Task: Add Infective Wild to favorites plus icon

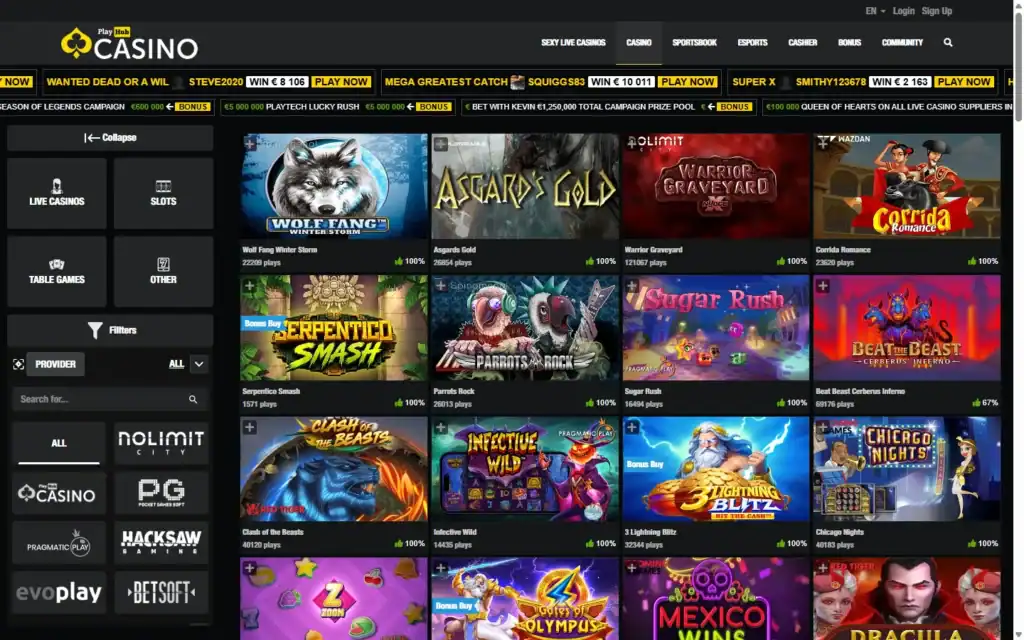Action: 441,427
